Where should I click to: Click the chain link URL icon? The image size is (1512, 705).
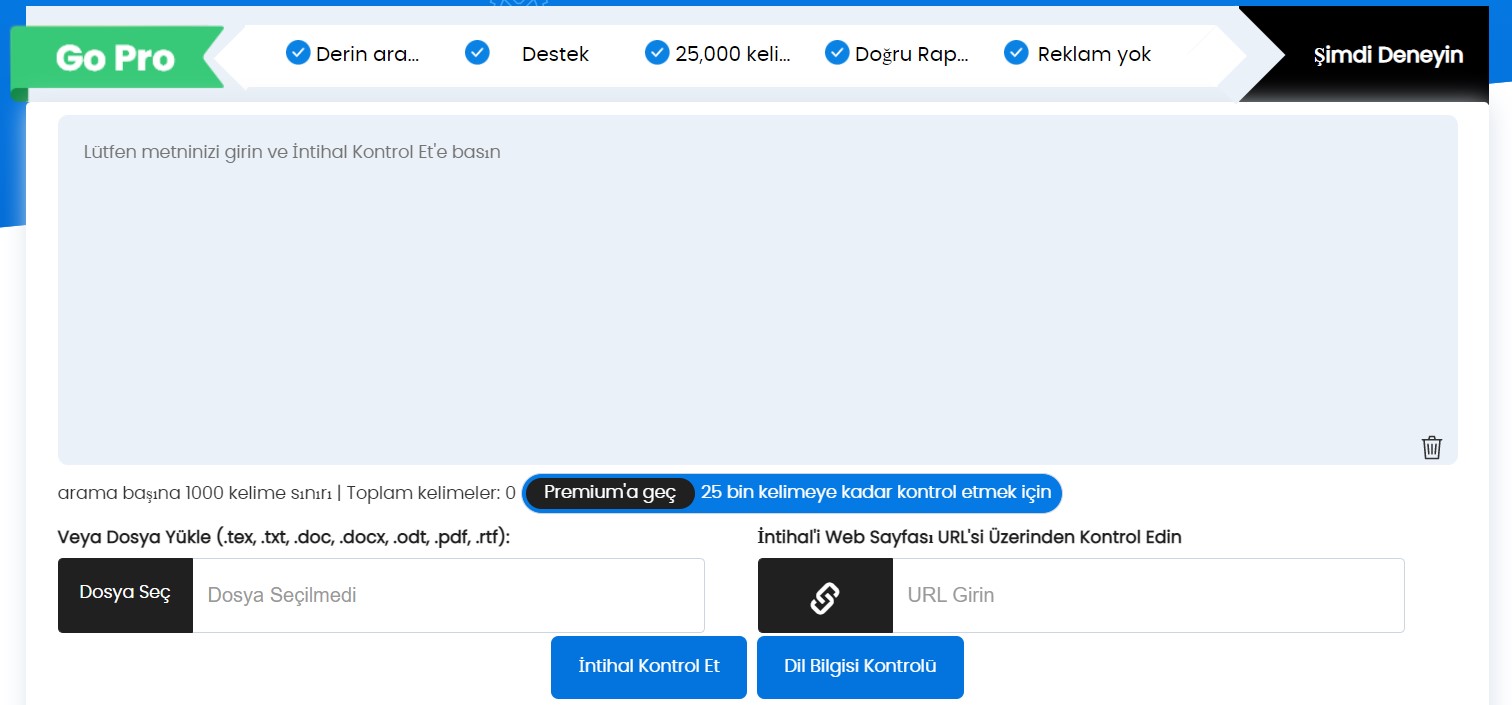(x=825, y=596)
